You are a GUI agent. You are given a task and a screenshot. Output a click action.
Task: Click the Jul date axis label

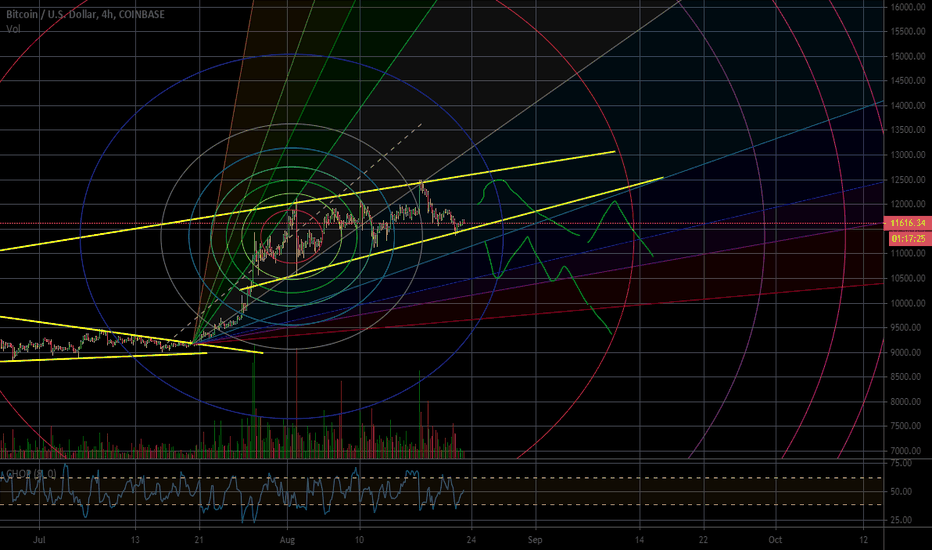click(x=39, y=540)
